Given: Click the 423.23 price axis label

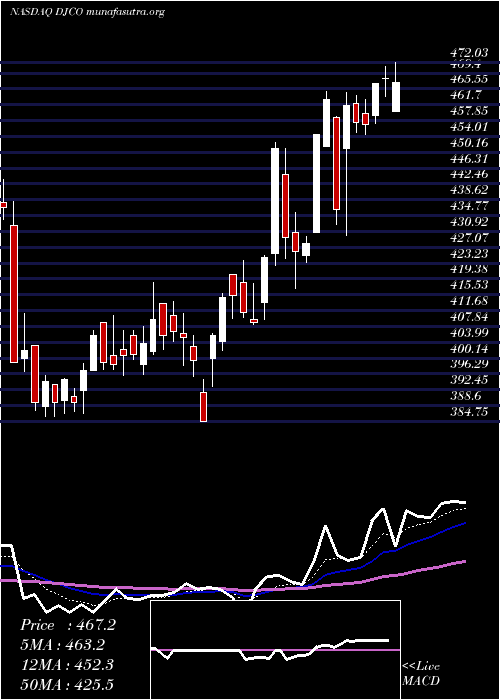Looking at the screenshot, I should [x=469, y=253].
